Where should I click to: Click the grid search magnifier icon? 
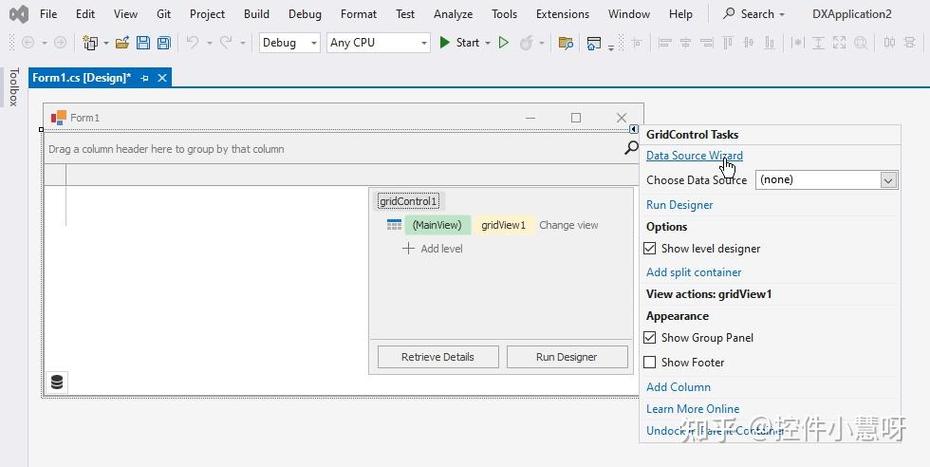point(632,148)
